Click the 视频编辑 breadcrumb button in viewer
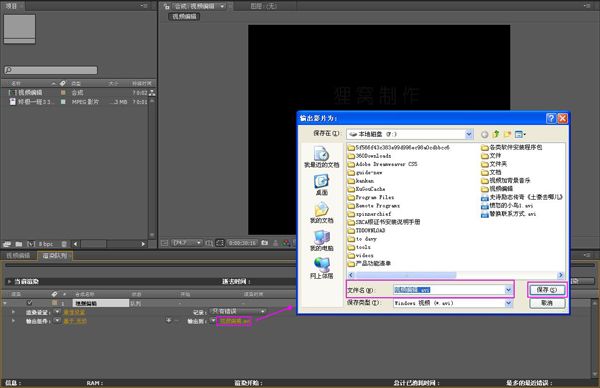Screen dimensions: 600x388 pyautogui.click(x=184, y=16)
